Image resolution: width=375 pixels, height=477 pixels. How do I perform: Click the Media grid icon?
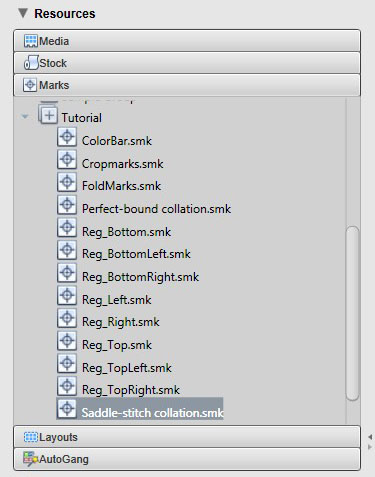pos(30,41)
